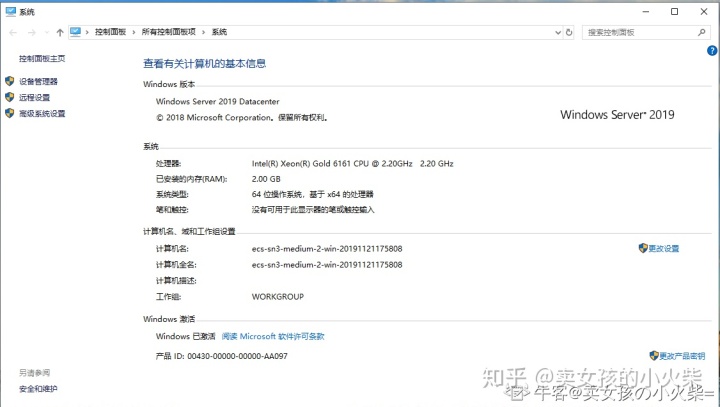
Task: Expand chevron after 所有控制面板项 breadcrumb
Action: click(x=203, y=32)
